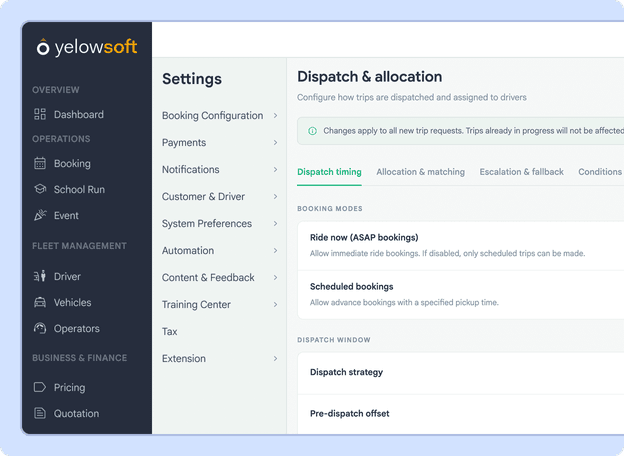This screenshot has width=624, height=456.
Task: Switch to Allocation & matching tab
Action: tap(420, 172)
